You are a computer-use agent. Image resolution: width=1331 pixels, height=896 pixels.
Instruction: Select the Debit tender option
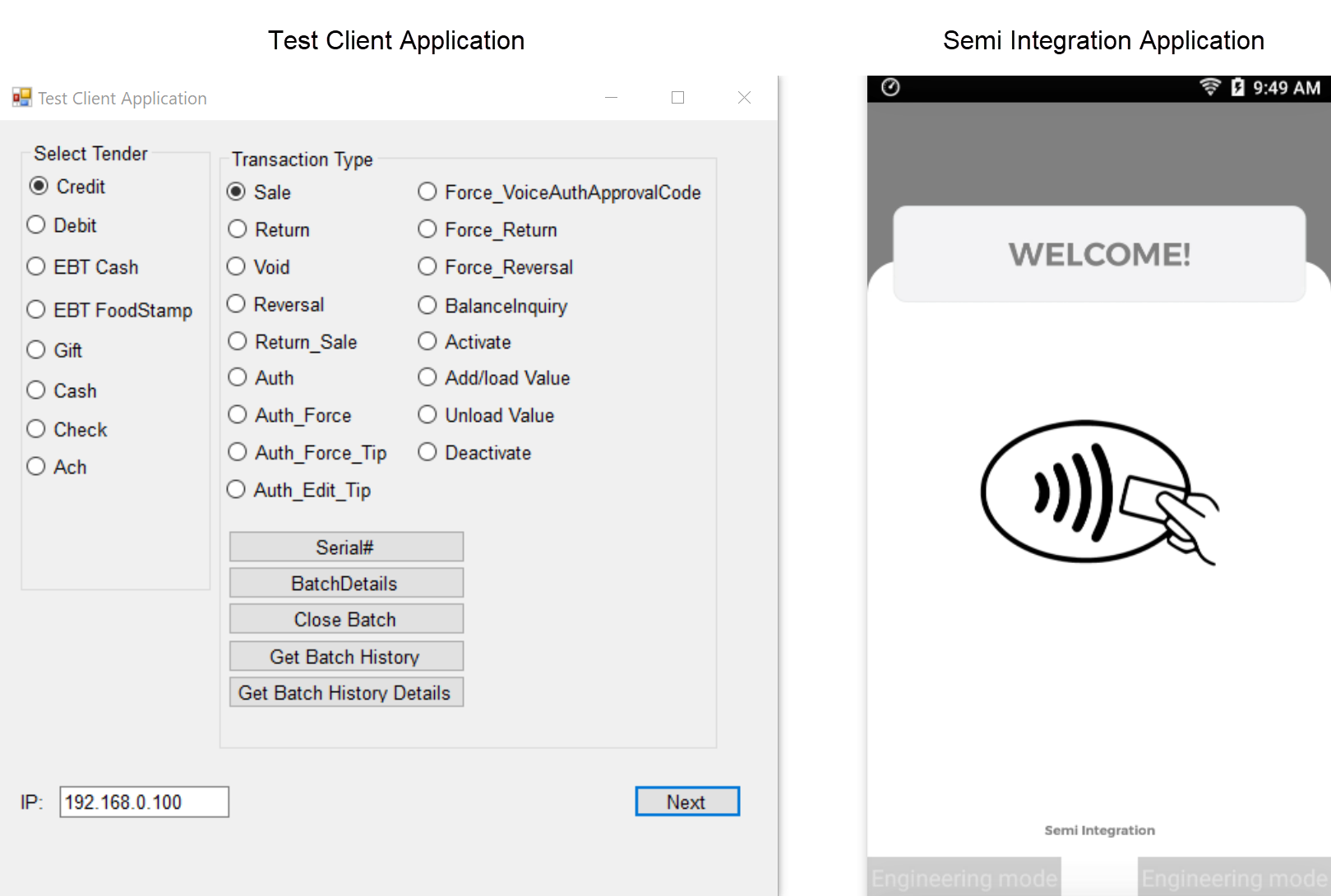tap(36, 225)
